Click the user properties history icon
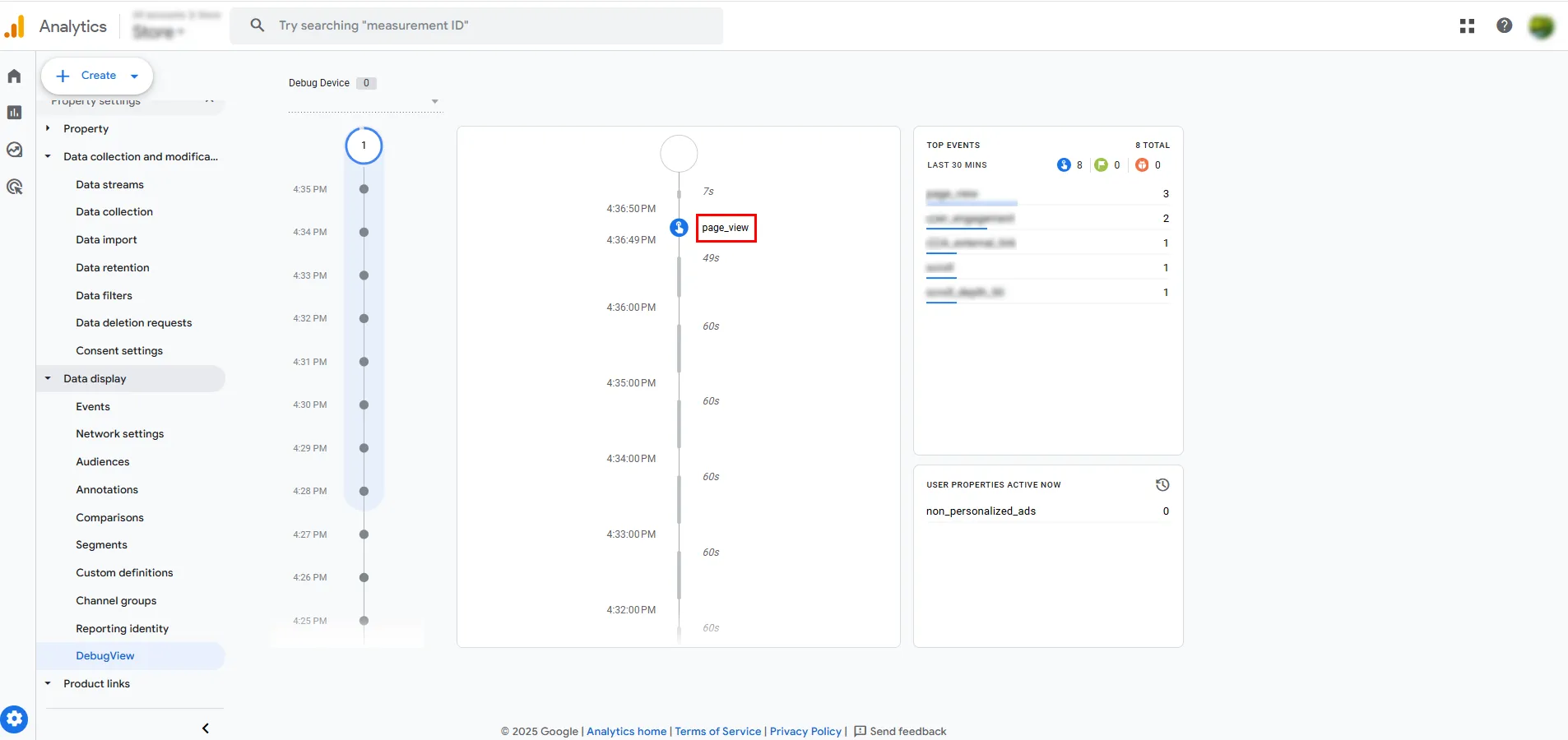 coord(1162,485)
